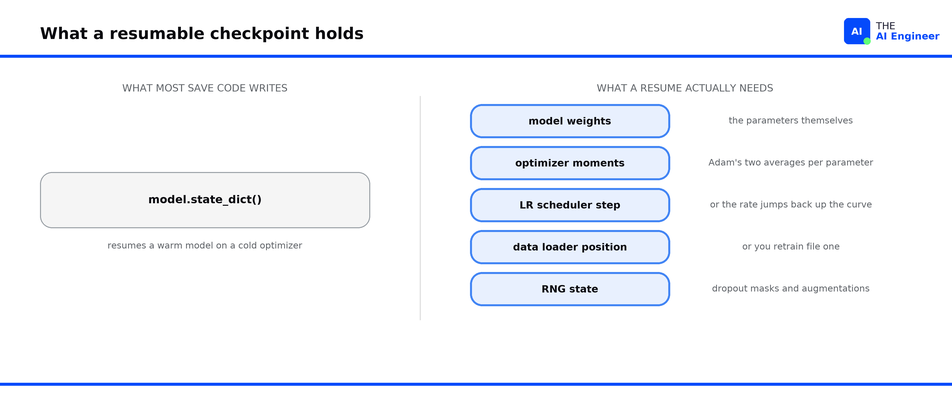Click the rate jumps back up note
Screen dimensions: 952x398
790,204
